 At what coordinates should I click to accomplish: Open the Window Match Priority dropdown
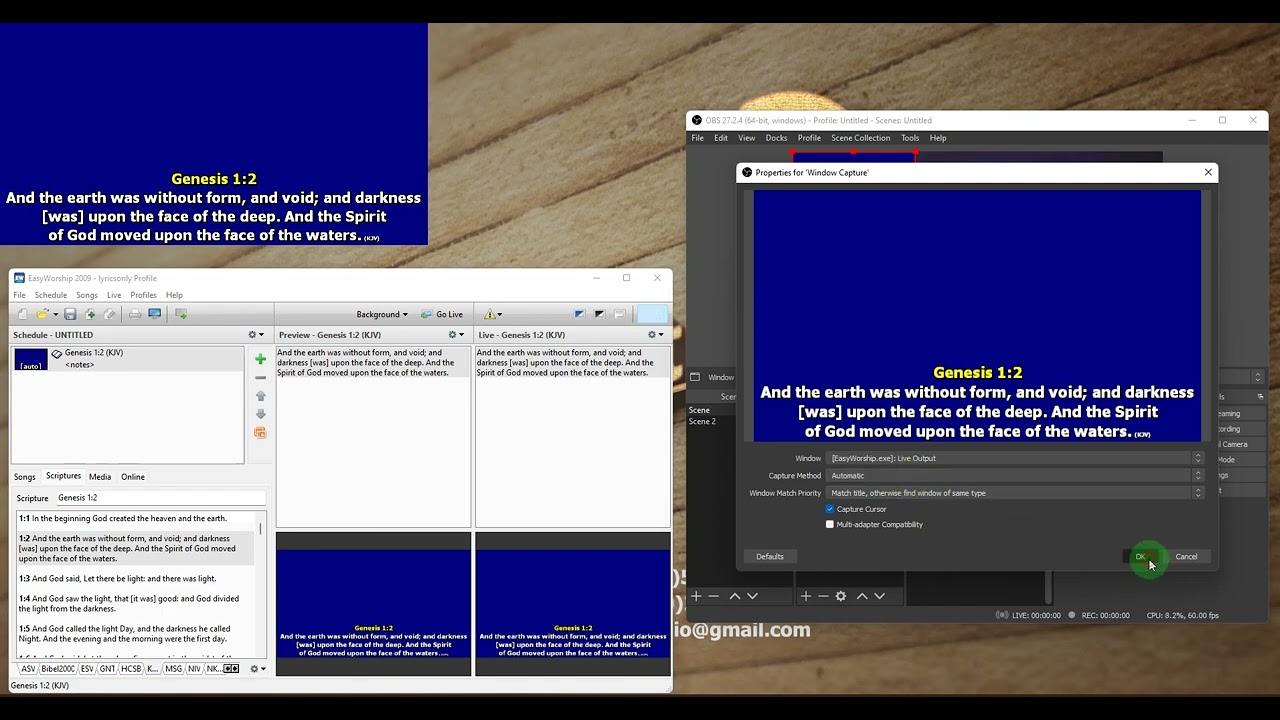[x=1015, y=493]
